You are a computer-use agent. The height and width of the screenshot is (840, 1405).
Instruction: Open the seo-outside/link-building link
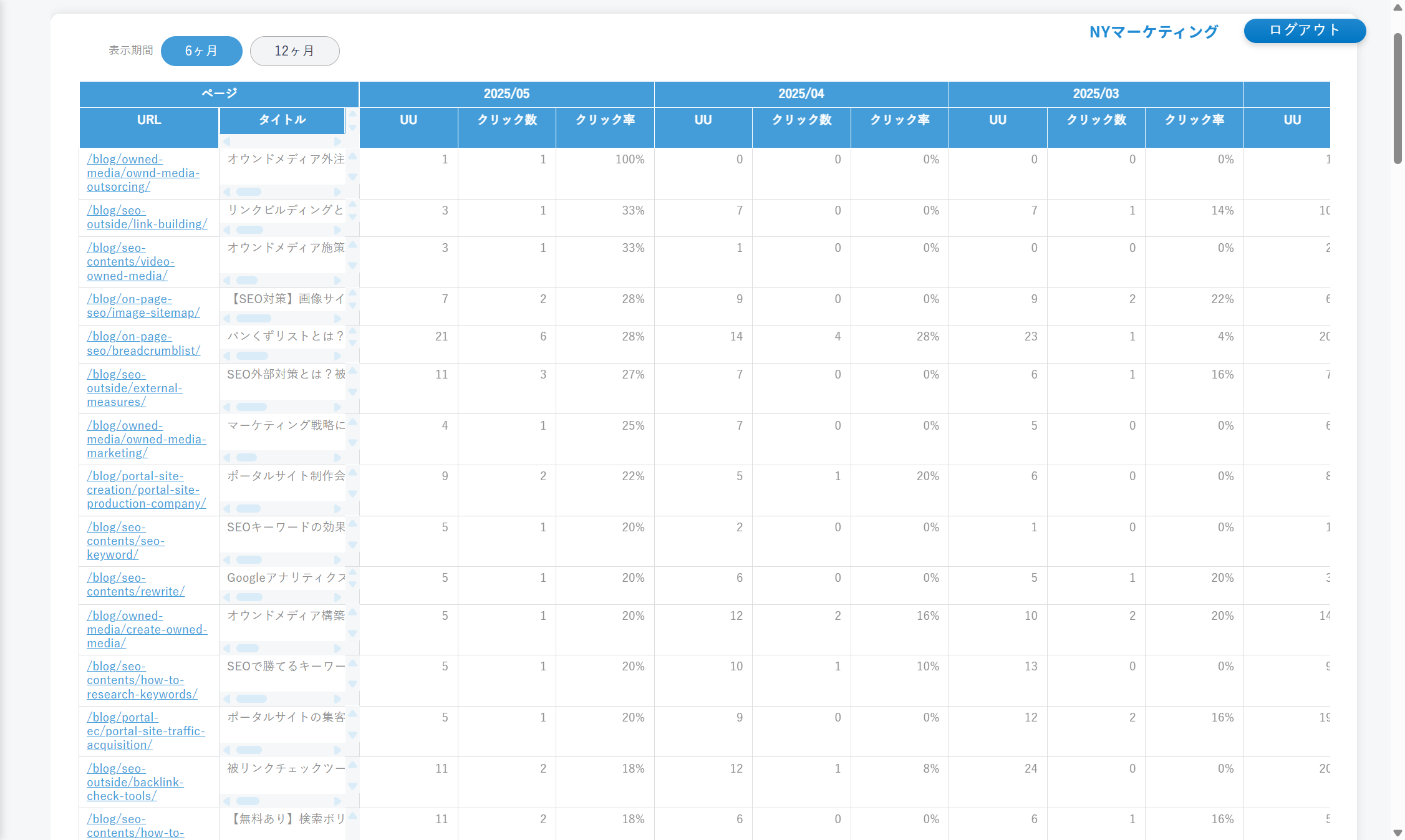[147, 217]
